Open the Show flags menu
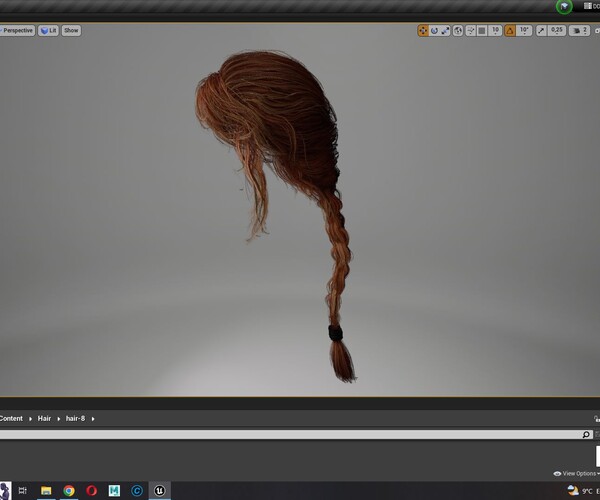 71,31
